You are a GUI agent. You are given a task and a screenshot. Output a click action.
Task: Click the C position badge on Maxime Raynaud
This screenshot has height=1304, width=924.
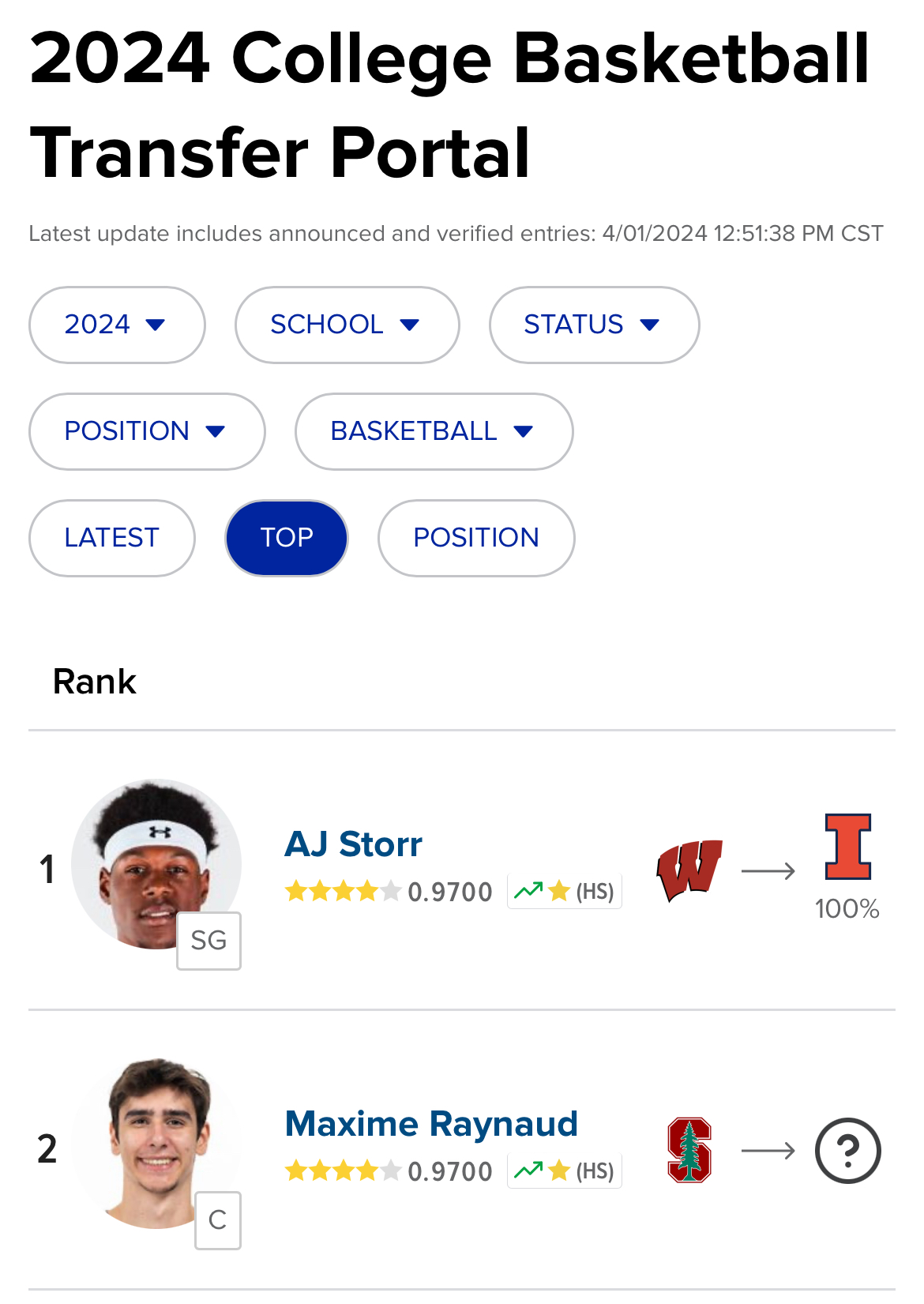pyautogui.click(x=217, y=1220)
